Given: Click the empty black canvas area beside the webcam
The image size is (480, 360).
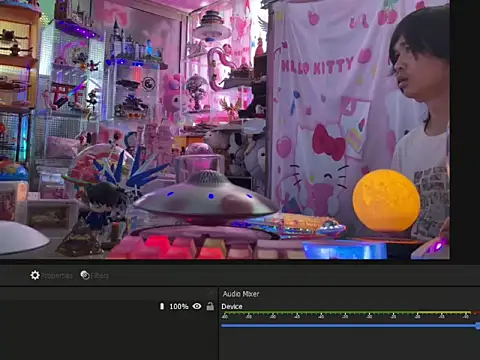Looking at the screenshot, I should [x=465, y=129].
